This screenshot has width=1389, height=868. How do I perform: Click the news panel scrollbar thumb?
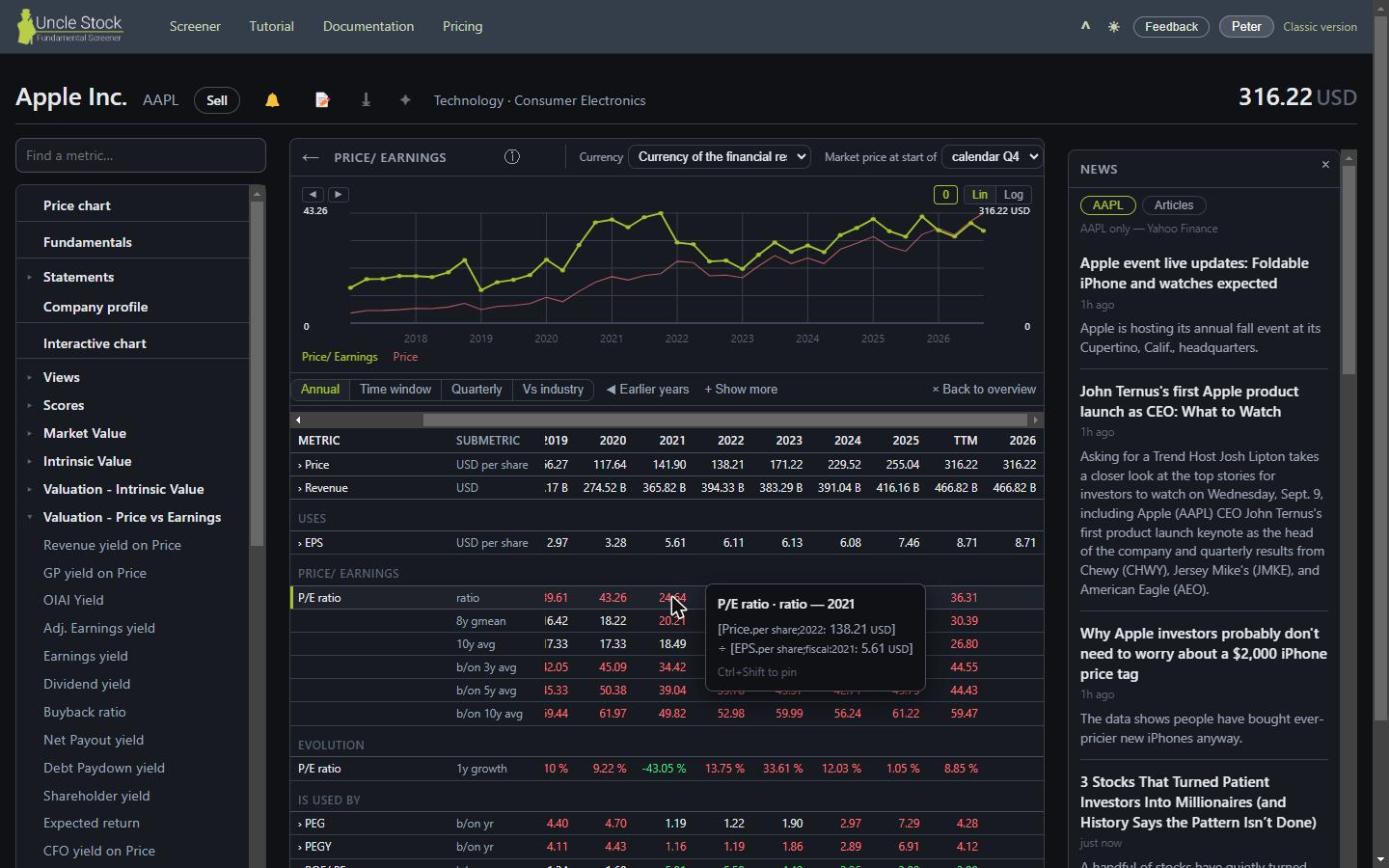(1349, 271)
